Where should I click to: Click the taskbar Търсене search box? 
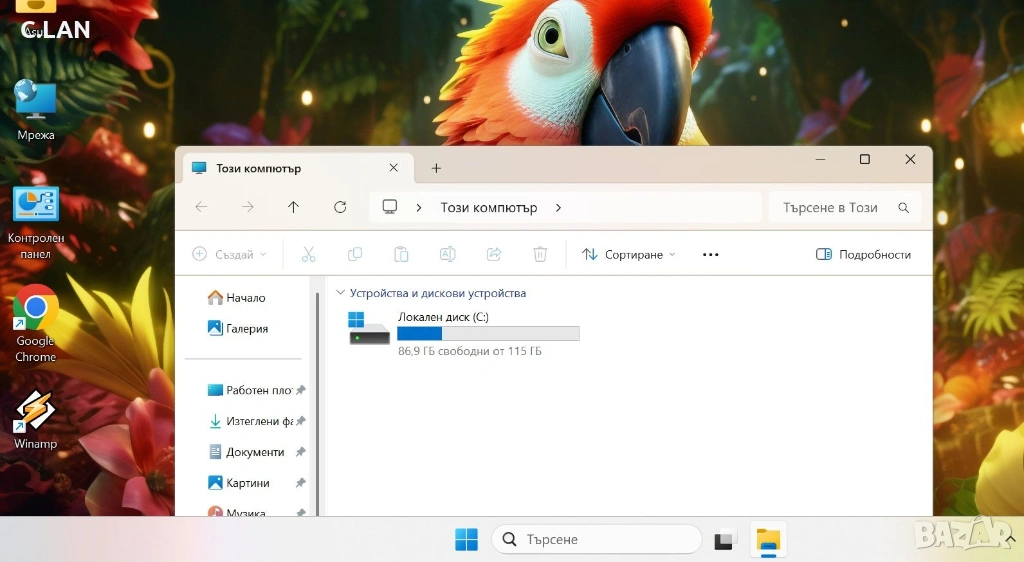(596, 539)
